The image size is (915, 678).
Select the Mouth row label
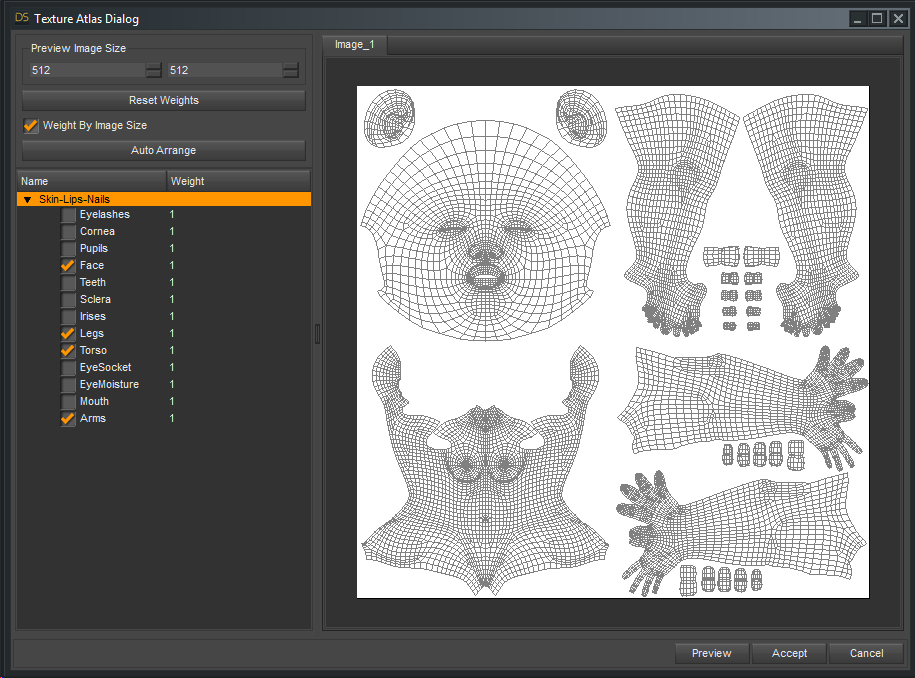tap(94, 401)
